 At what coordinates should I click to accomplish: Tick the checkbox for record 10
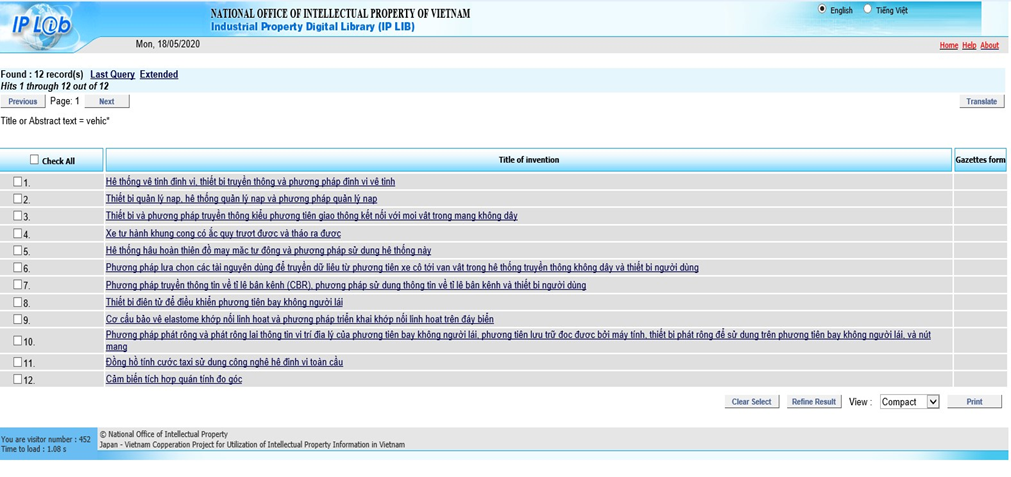pyautogui.click(x=17, y=340)
